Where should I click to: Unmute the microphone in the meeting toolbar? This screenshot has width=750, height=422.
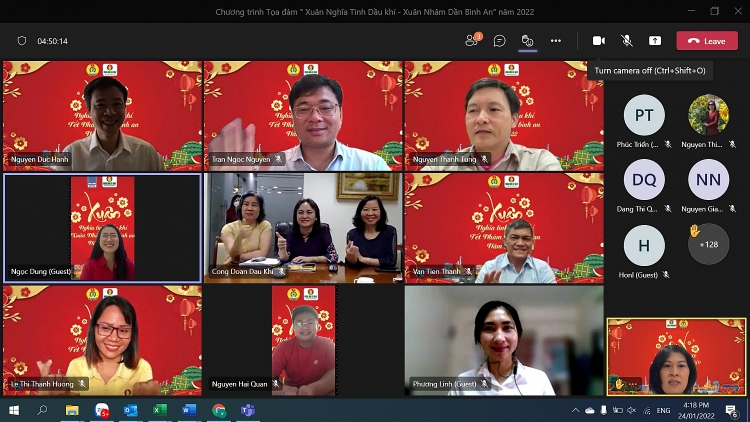[x=627, y=41]
